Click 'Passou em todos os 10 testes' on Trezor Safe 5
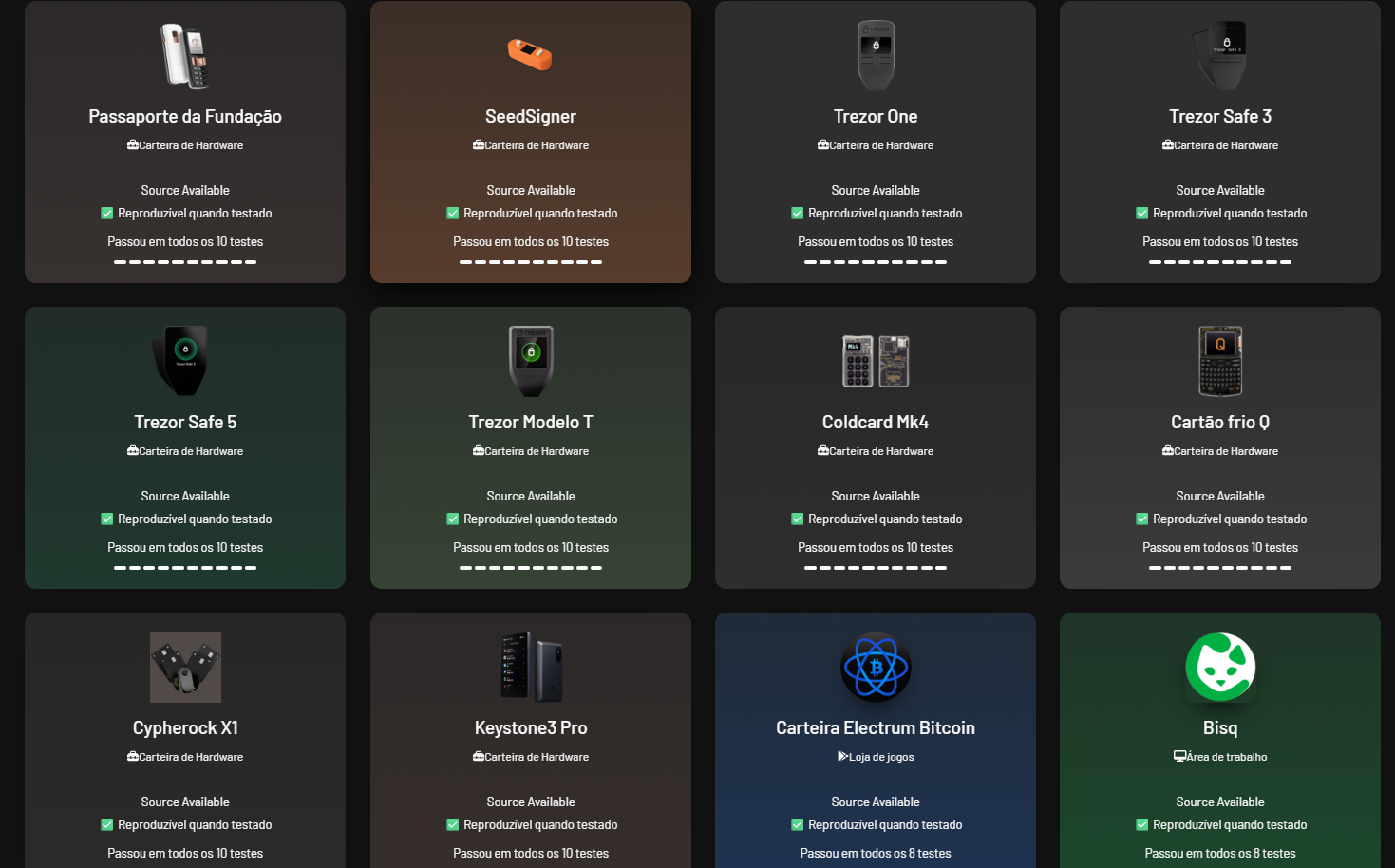1395x868 pixels. coord(185,548)
